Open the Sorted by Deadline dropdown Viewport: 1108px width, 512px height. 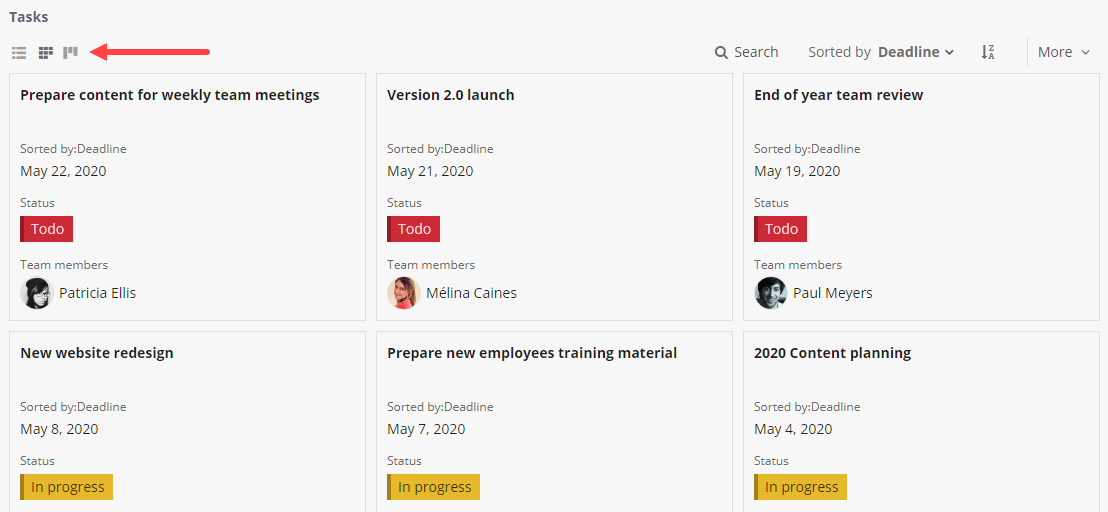[880, 52]
